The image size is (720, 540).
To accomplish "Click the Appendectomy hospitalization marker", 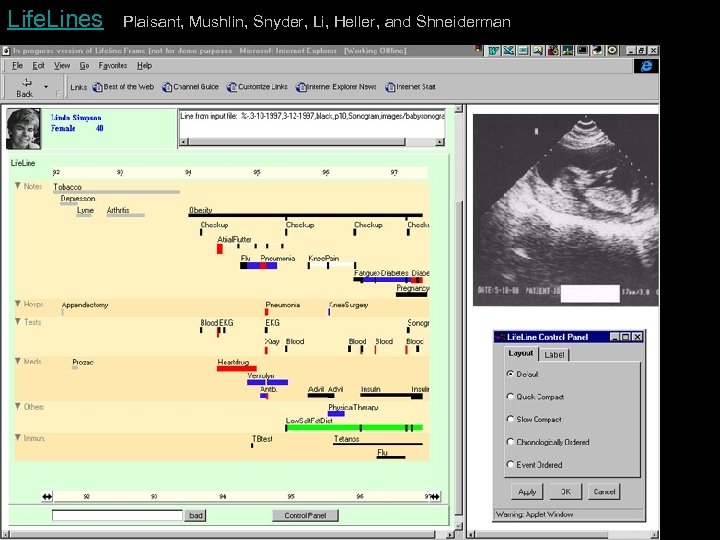I will click(62, 312).
